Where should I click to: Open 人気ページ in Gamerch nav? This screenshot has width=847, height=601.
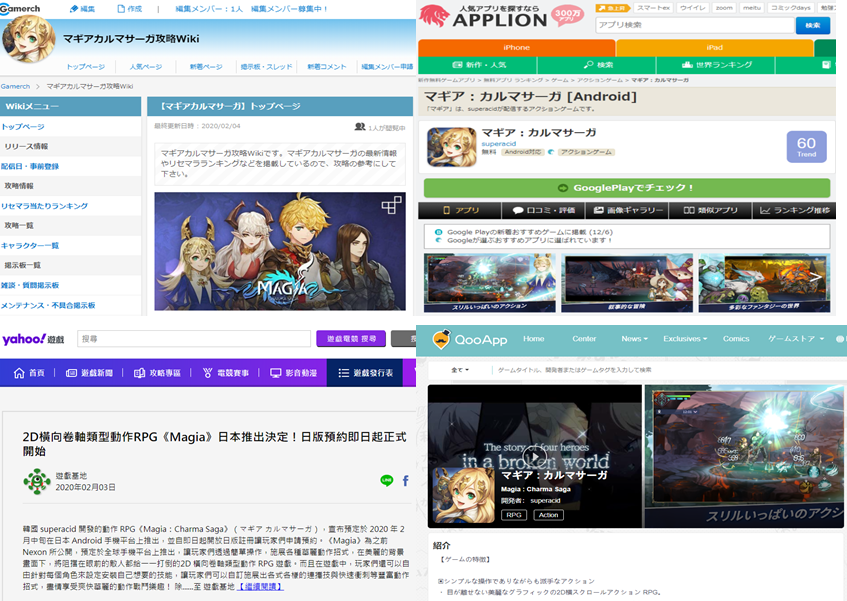pyautogui.click(x=146, y=67)
